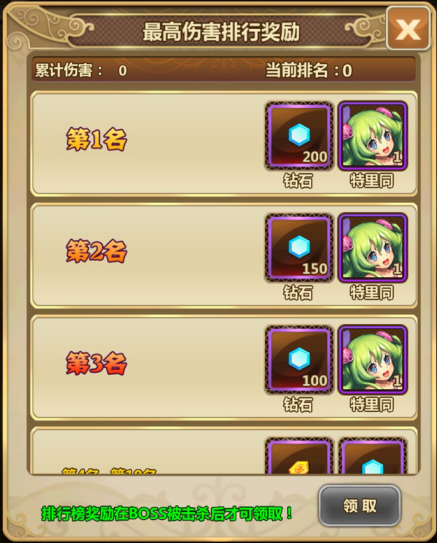Click the 累计伤害 total damage field
The image size is (437, 543).
81,71
